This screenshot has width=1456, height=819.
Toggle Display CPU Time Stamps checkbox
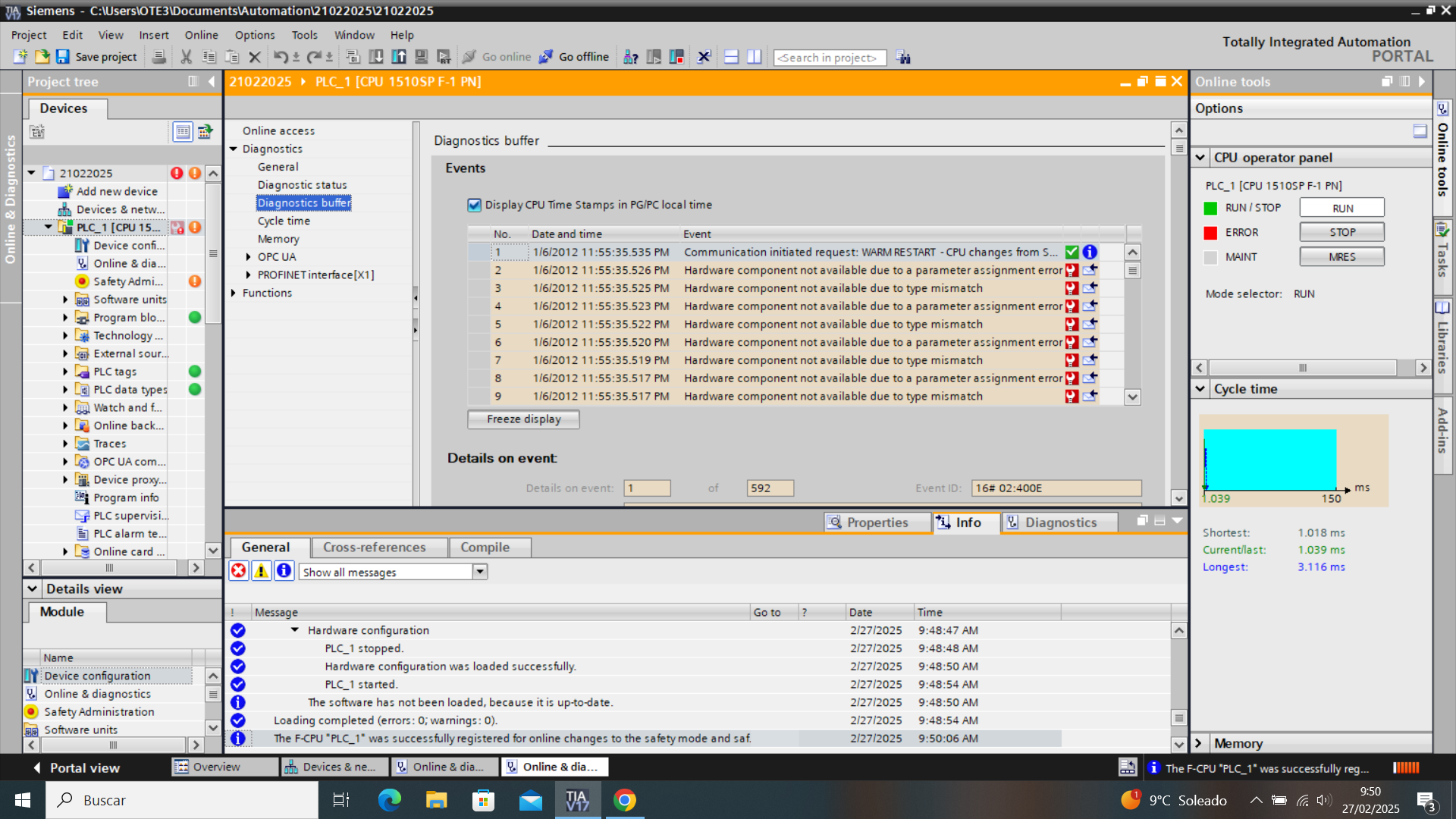pyautogui.click(x=474, y=205)
